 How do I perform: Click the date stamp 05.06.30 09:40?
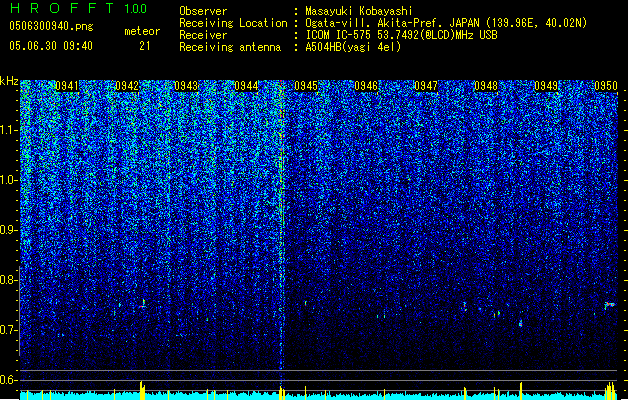pyautogui.click(x=51, y=46)
